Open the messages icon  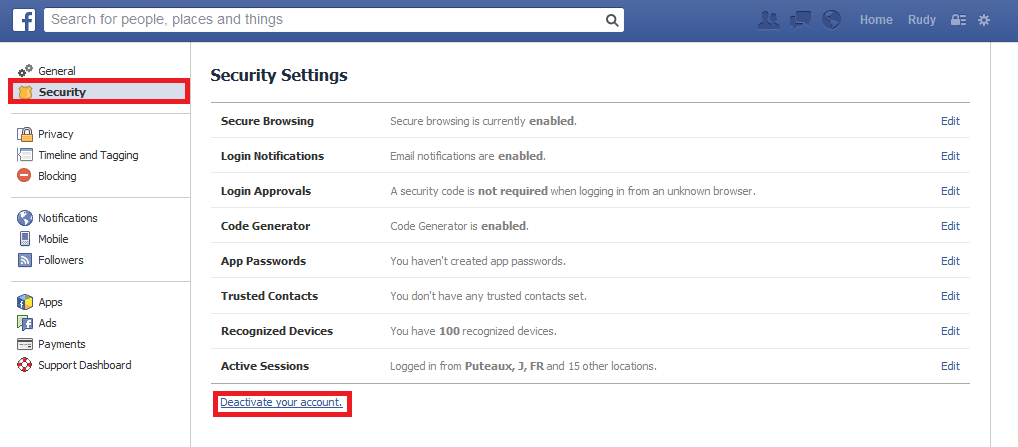(800, 20)
